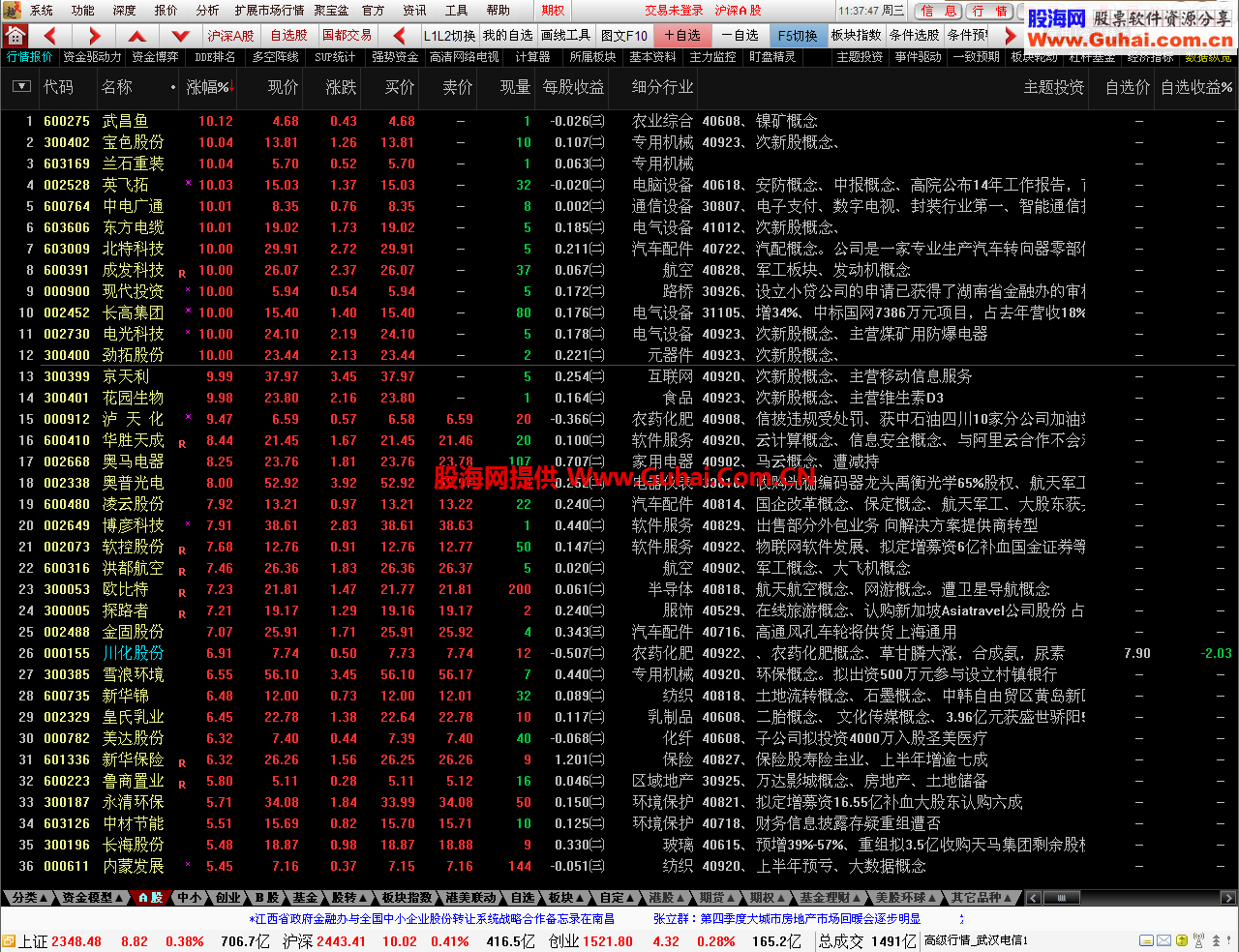1239x952 pixels.
Task: Select stock row 川化股份
Action: 619,653
